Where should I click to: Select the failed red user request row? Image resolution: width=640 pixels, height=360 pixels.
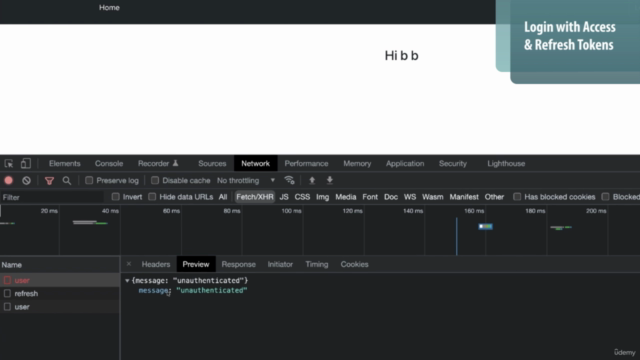tap(60, 280)
